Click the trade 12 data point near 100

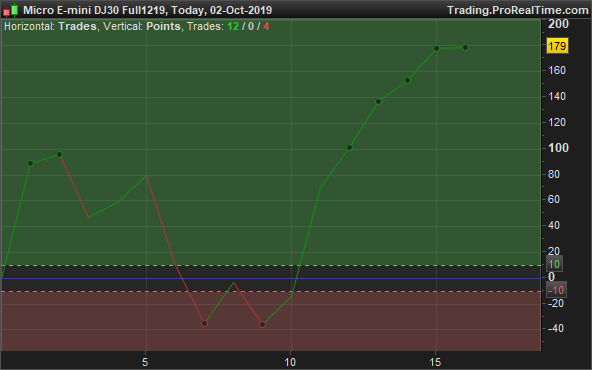[x=349, y=147]
